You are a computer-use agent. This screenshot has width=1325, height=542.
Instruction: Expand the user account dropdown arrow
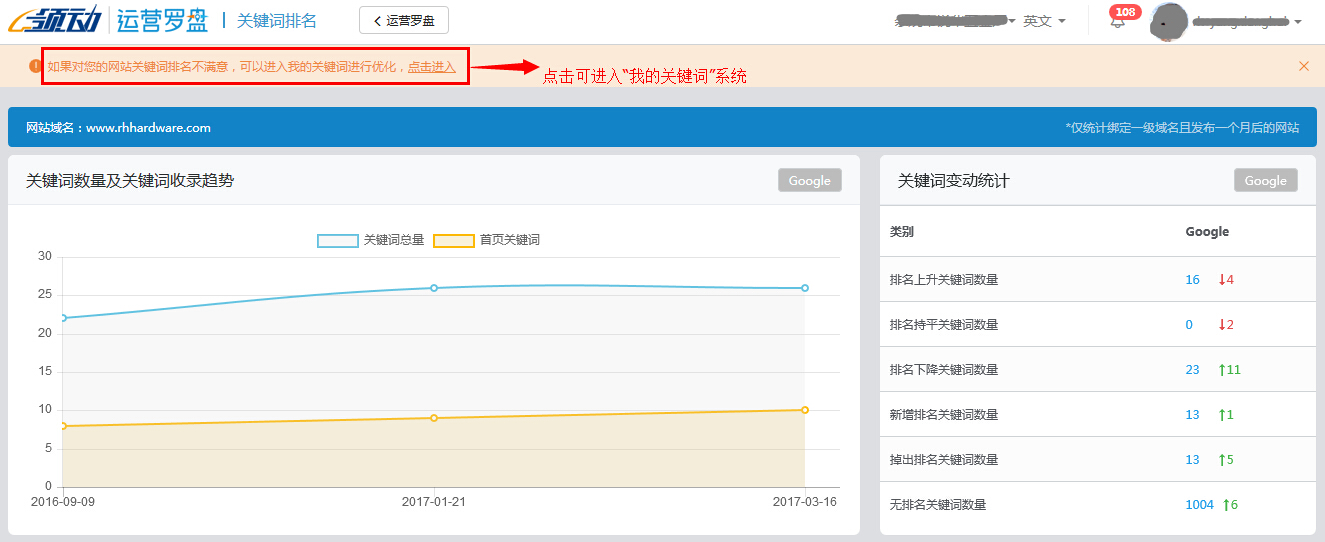coord(1297,22)
